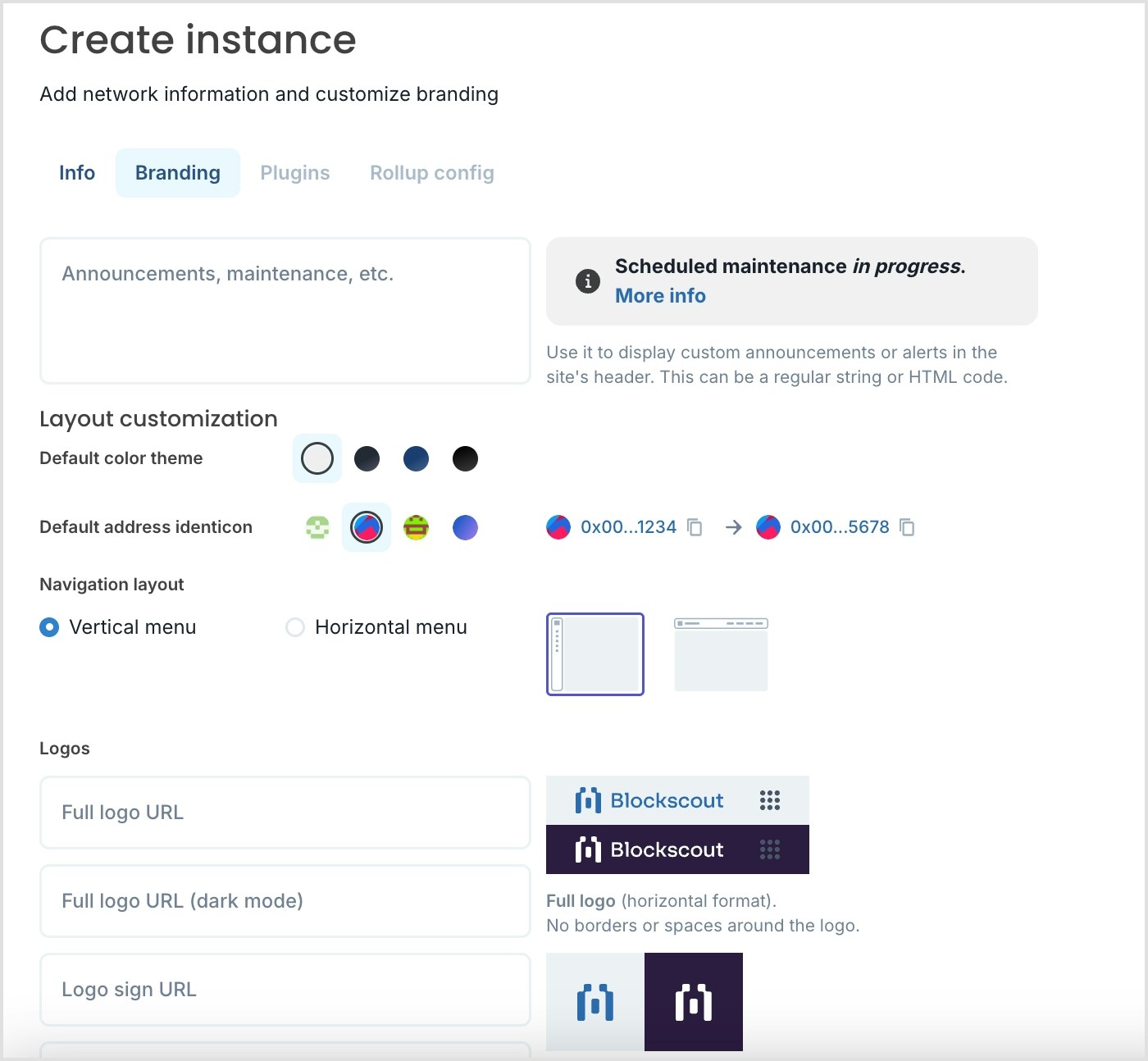Viewport: 1148px width, 1061px height.
Task: Select the Vertical menu radio button
Action: pos(49,627)
